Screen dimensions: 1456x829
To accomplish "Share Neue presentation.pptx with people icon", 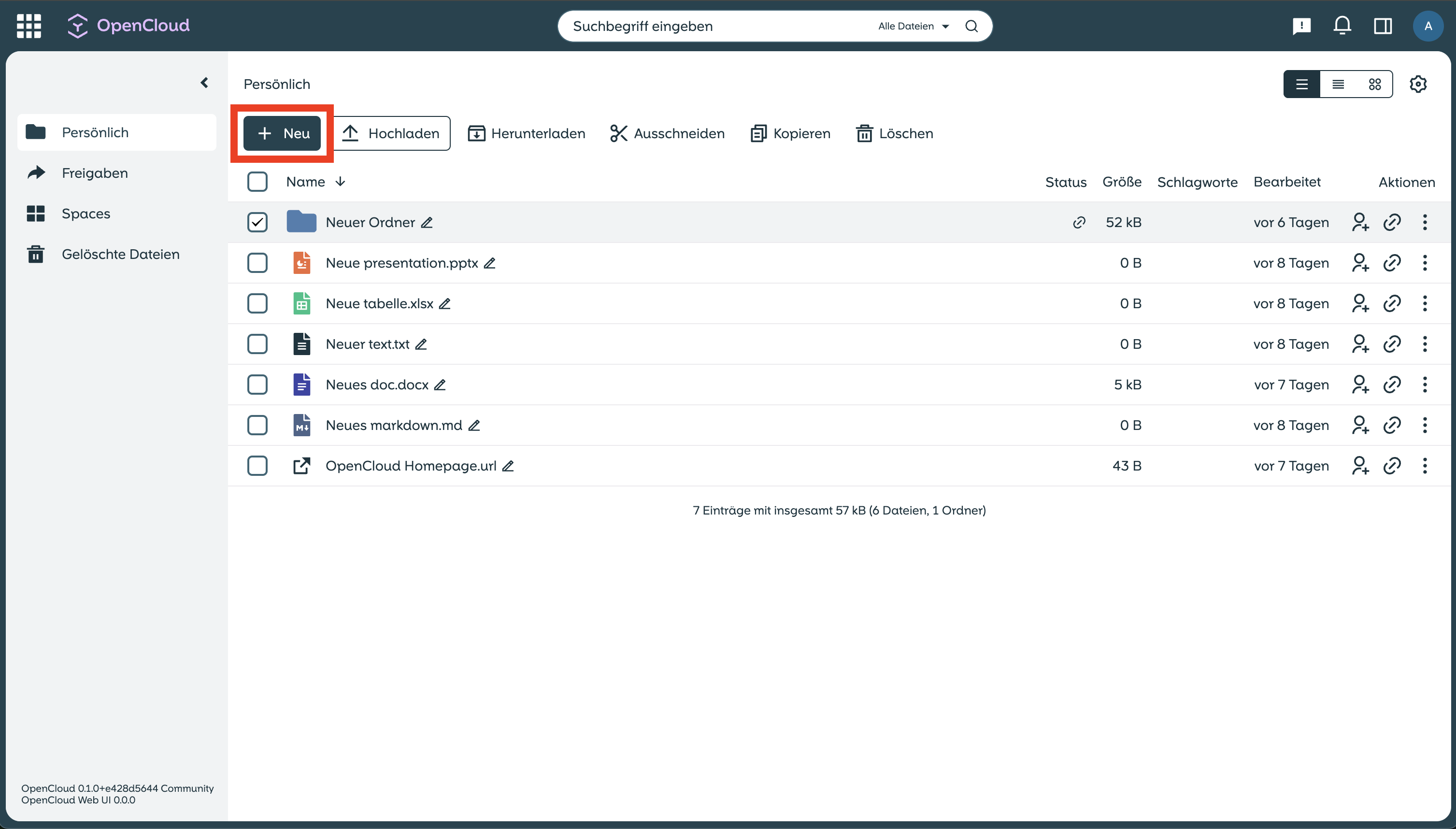I will coord(1360,262).
